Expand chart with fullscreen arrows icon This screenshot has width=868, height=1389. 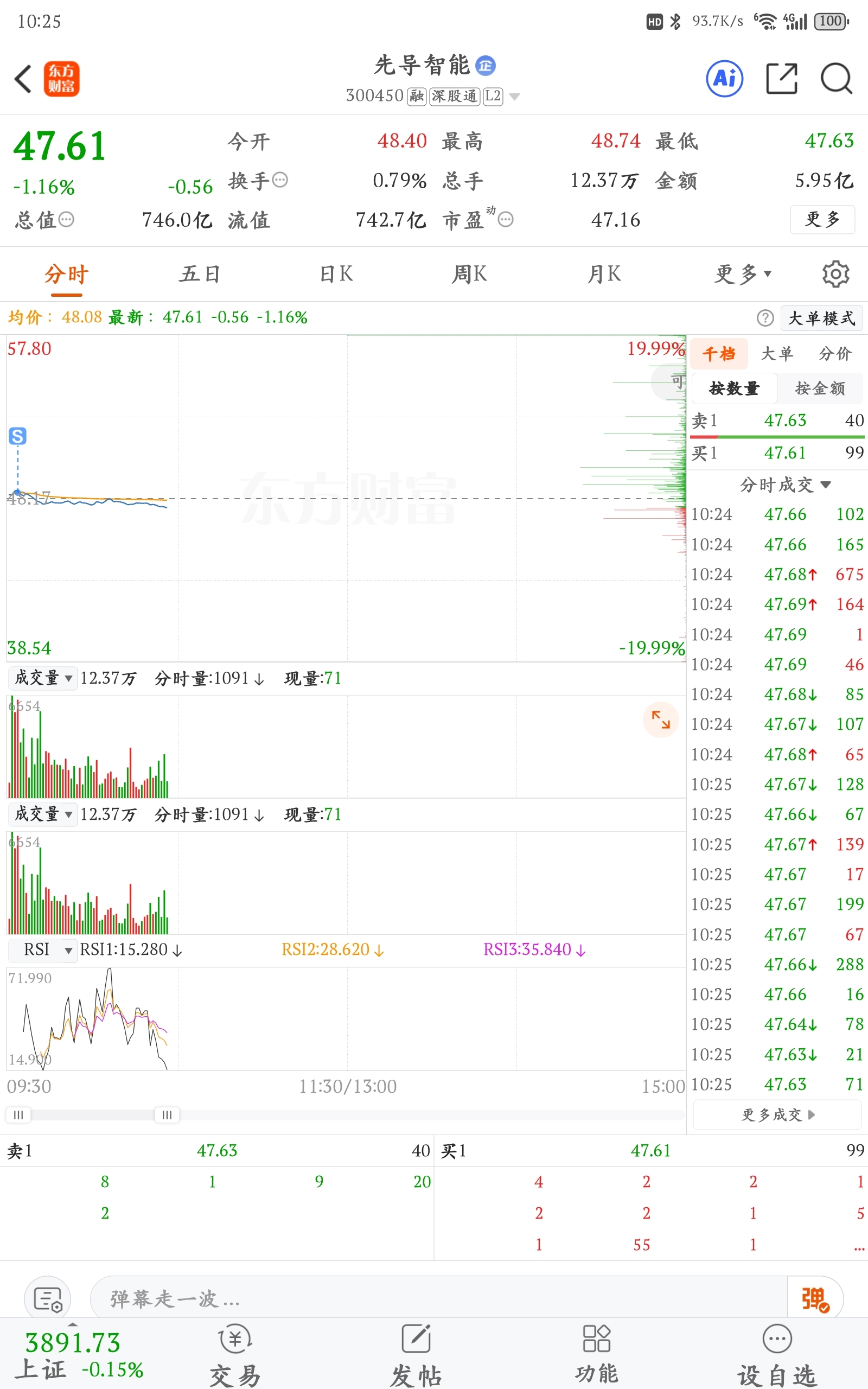coord(661,719)
